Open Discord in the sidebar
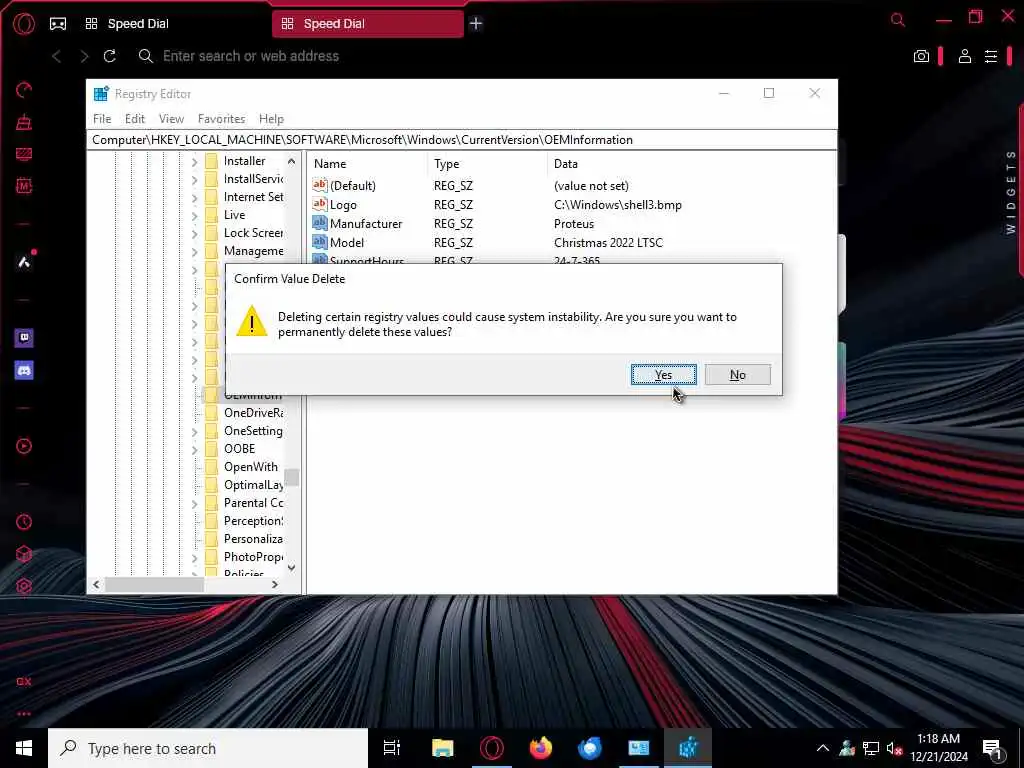The image size is (1024, 768). pos(24,370)
